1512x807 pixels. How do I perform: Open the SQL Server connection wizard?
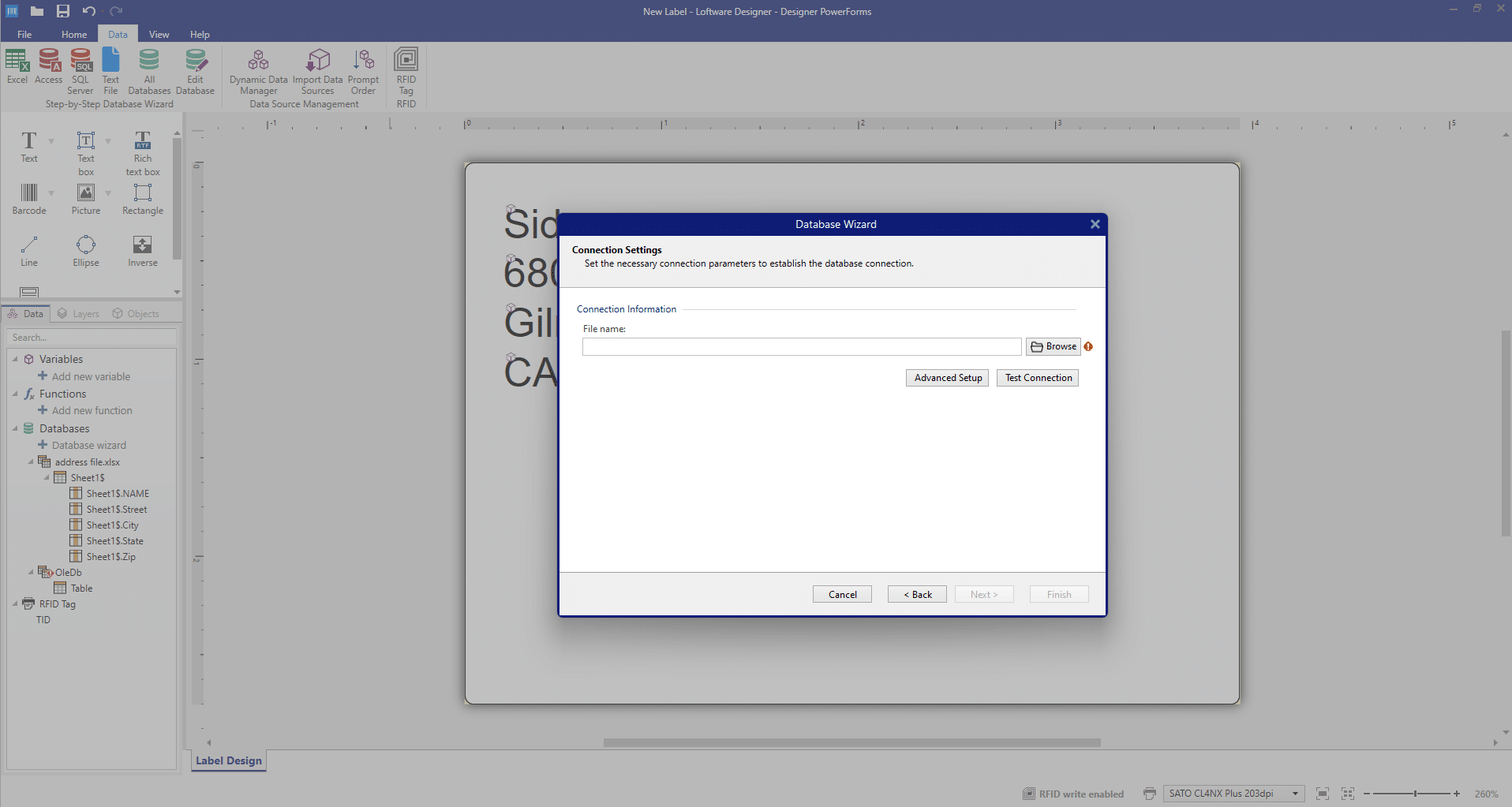(x=80, y=69)
